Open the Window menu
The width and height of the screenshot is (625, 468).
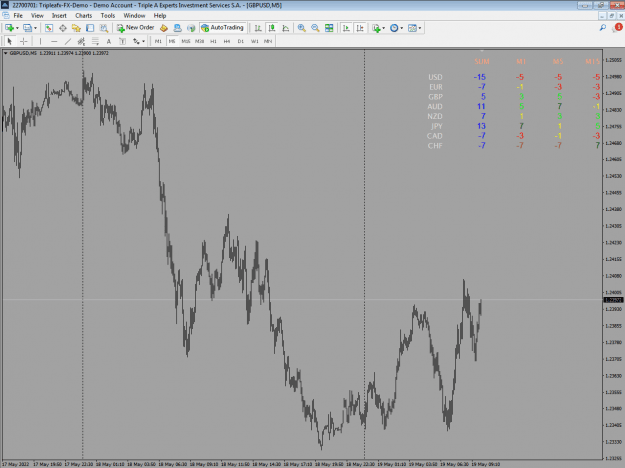tap(134, 16)
